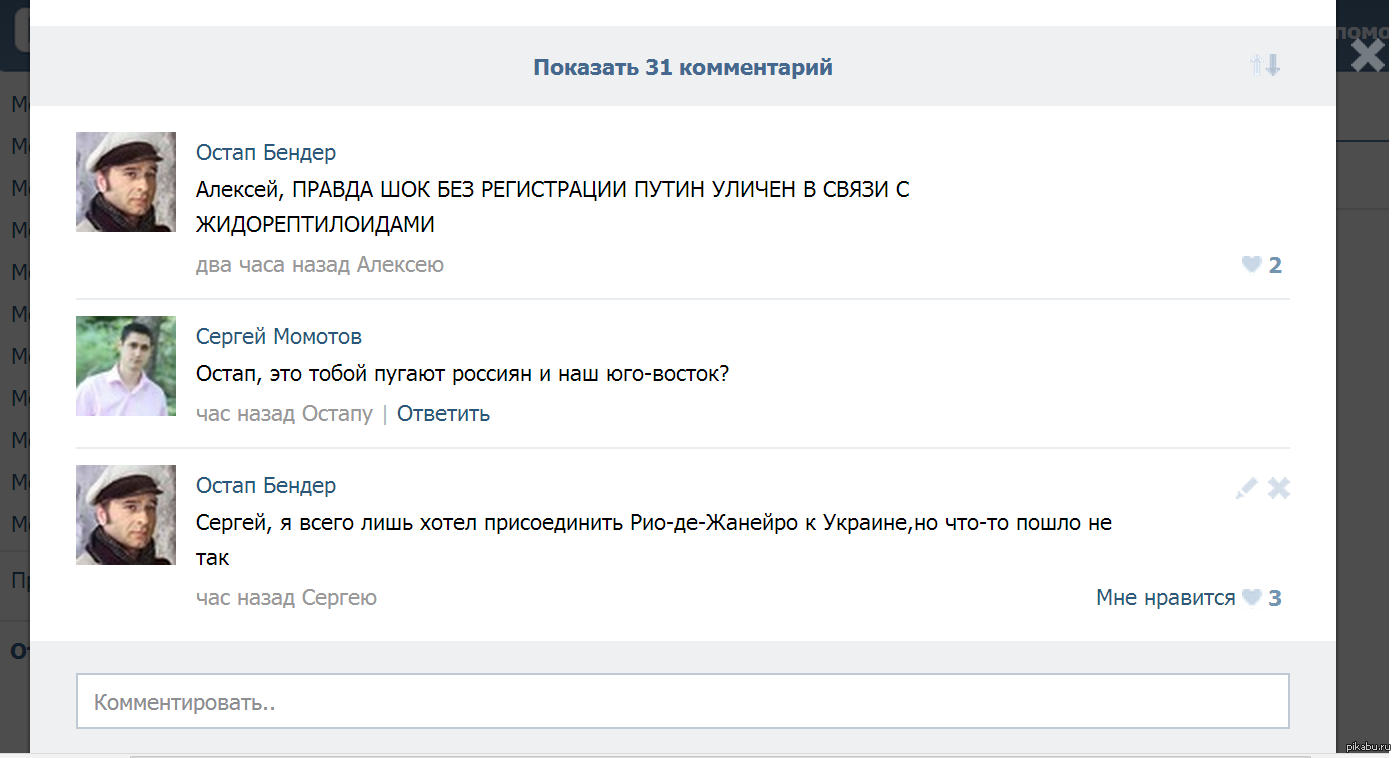Click the comment sort order arrows icon
Viewport: 1396px width, 758px height.
[x=1265, y=66]
